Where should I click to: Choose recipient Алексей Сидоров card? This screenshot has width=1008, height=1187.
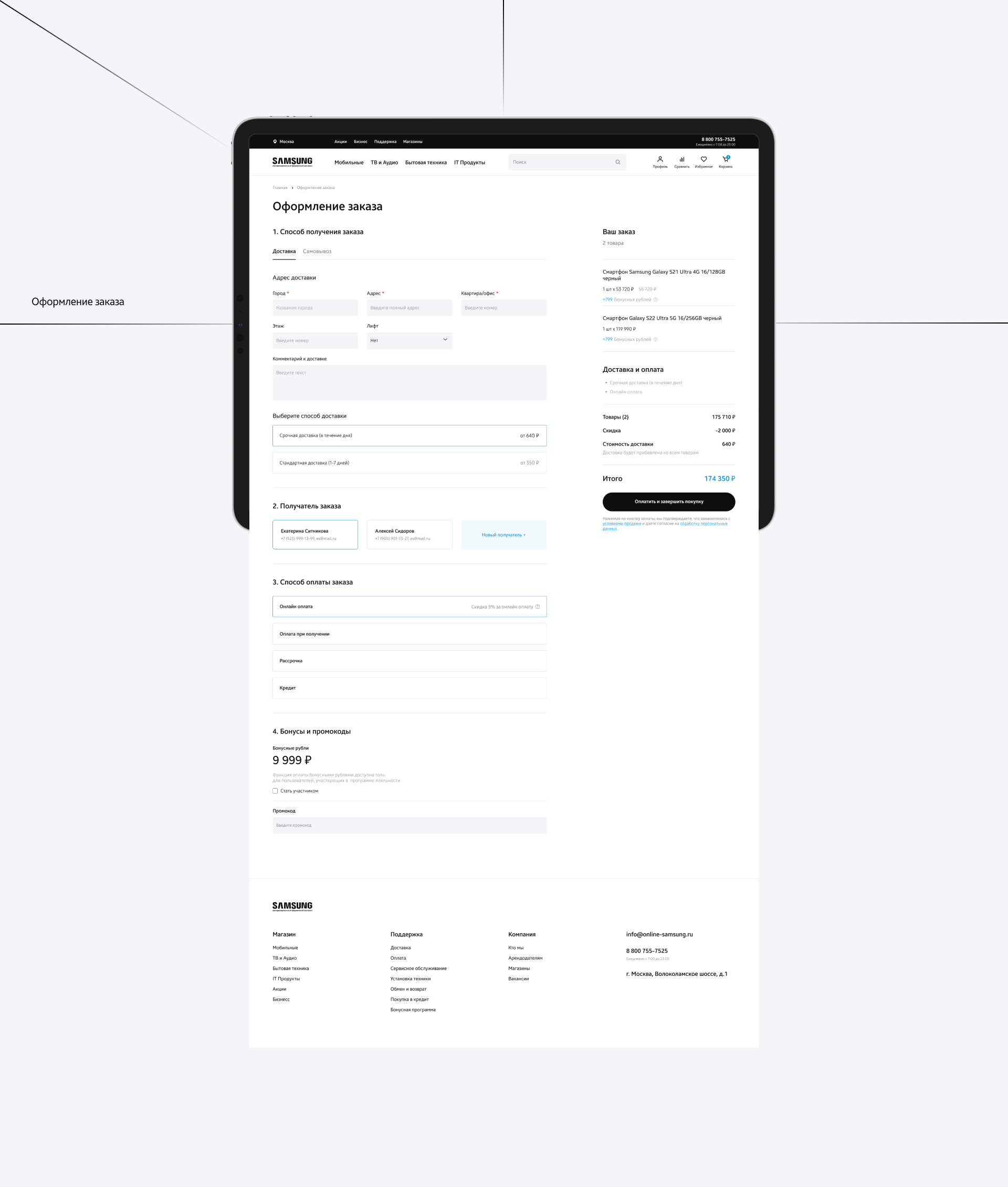(409, 534)
